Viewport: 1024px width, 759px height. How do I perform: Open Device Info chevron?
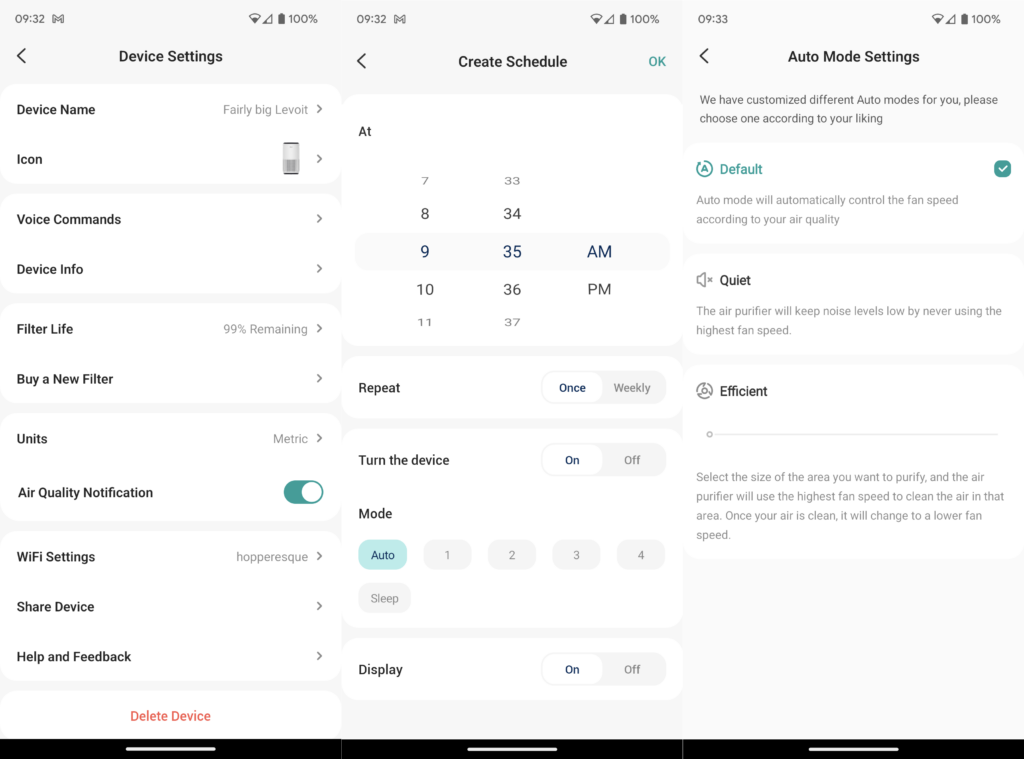(319, 268)
